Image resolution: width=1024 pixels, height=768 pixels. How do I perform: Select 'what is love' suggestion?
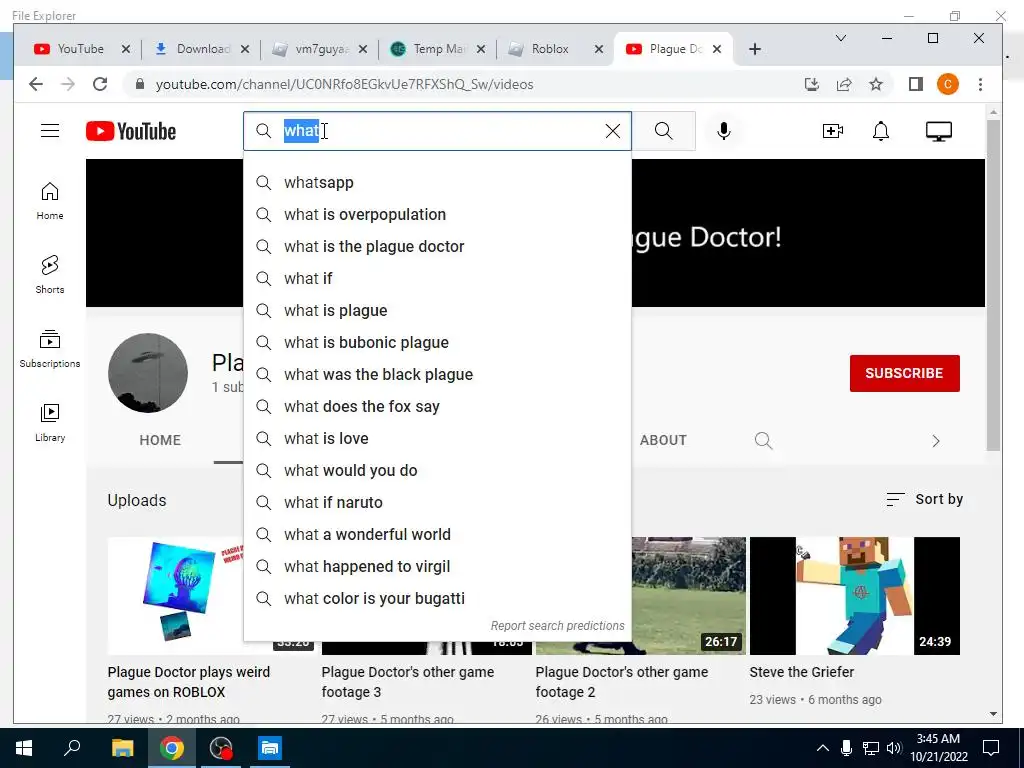(x=437, y=438)
